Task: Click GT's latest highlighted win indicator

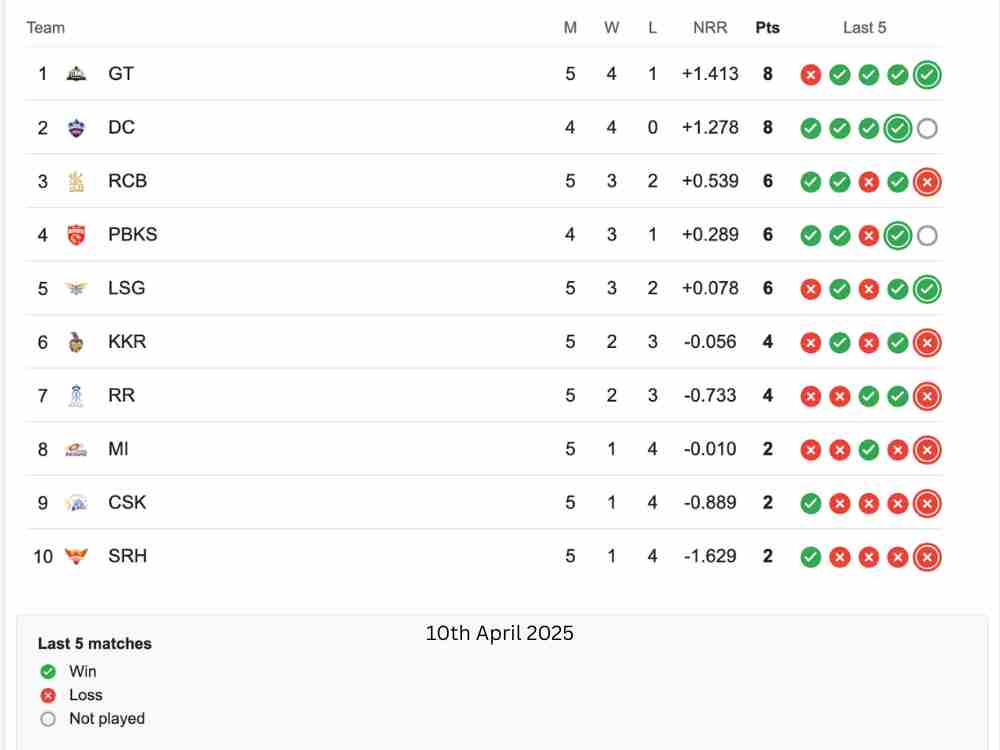Action: click(927, 74)
